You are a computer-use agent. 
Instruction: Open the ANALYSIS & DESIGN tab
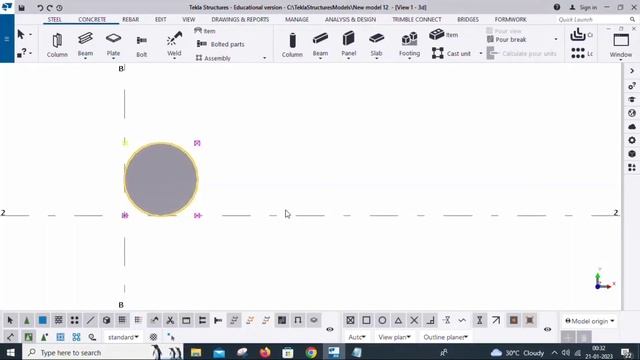tap(350, 19)
